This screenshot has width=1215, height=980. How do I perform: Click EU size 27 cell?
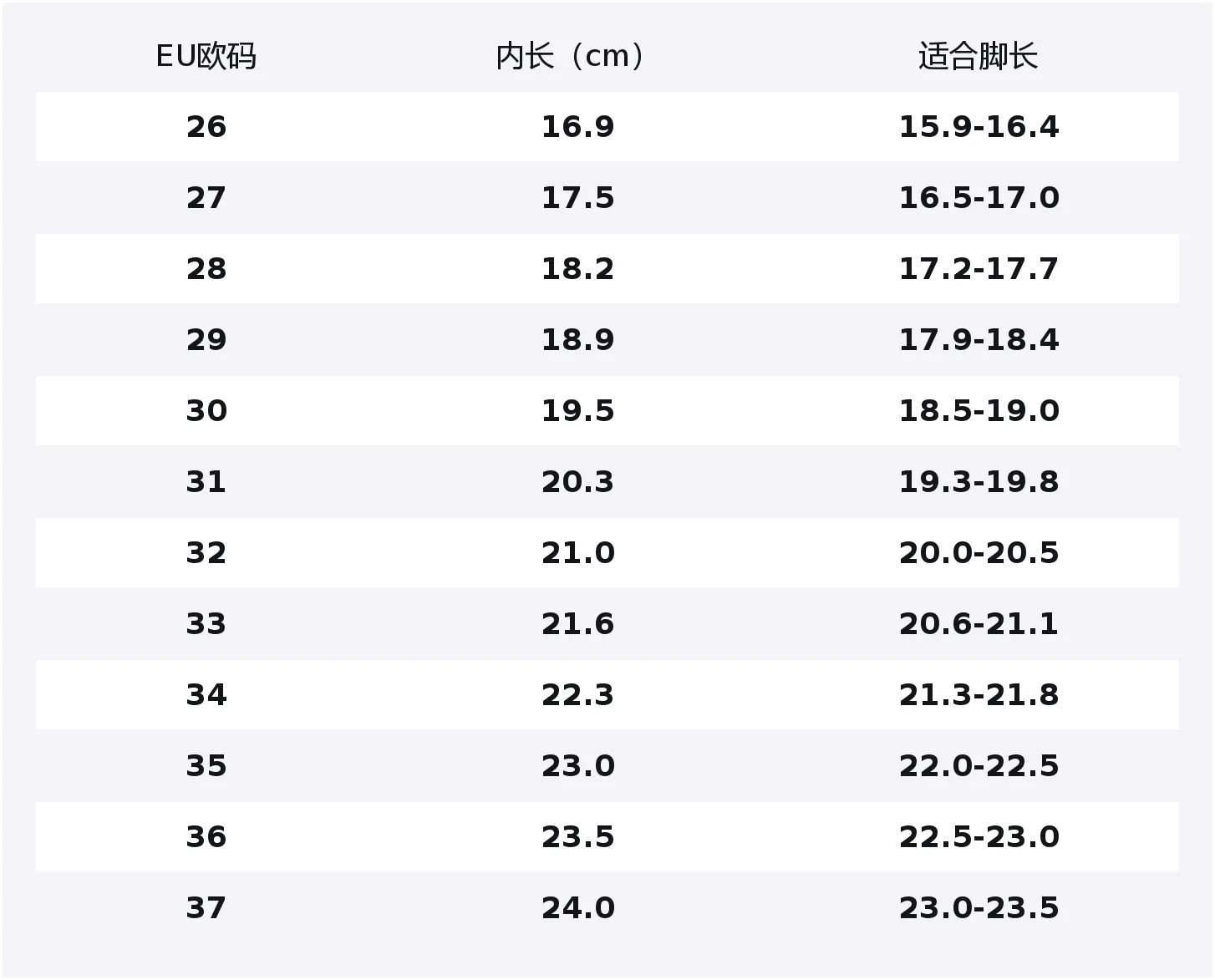point(206,198)
